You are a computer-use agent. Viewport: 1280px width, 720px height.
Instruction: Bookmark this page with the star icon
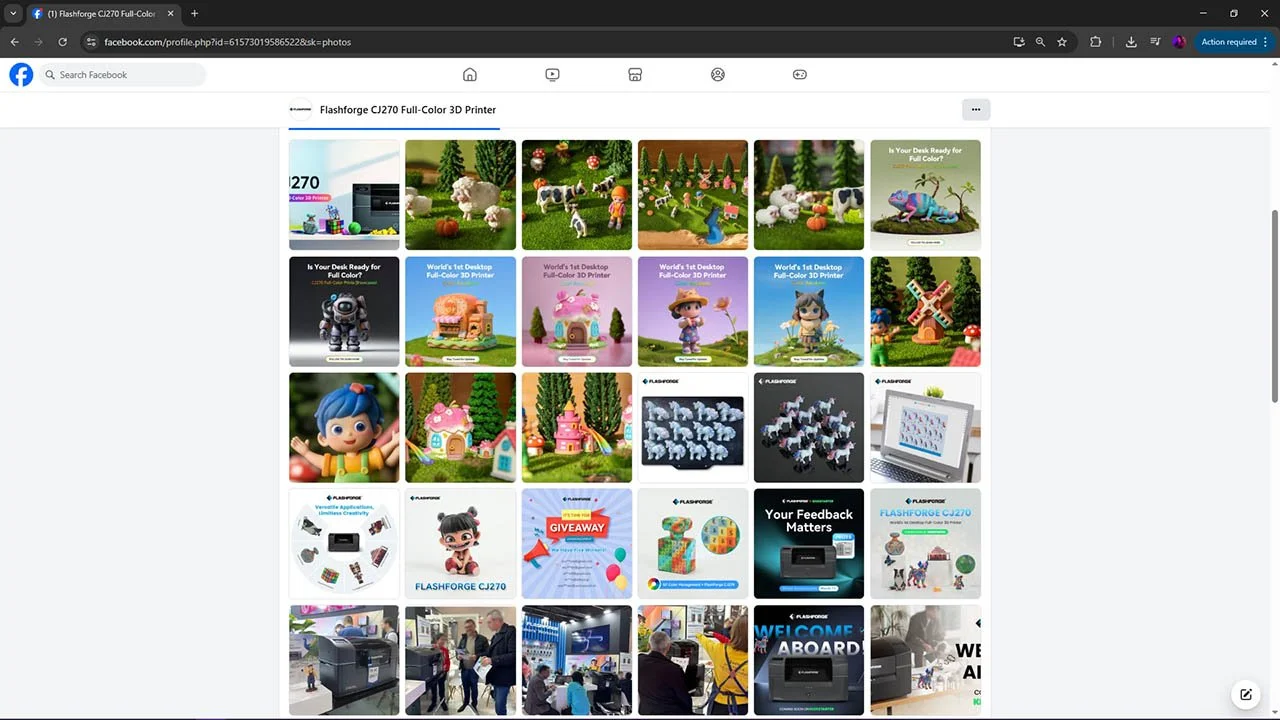click(1062, 42)
